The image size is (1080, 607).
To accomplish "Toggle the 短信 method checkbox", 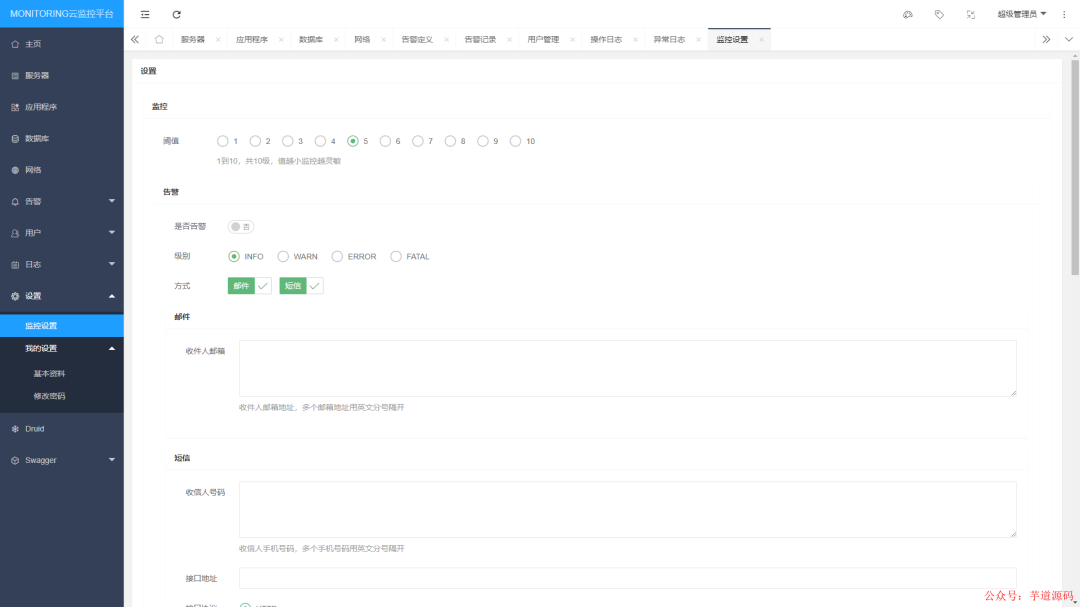I will [x=301, y=286].
